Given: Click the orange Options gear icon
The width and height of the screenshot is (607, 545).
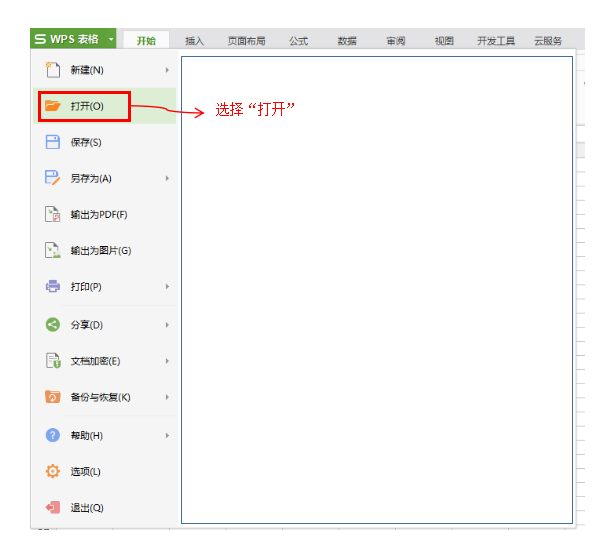Looking at the screenshot, I should click(53, 471).
